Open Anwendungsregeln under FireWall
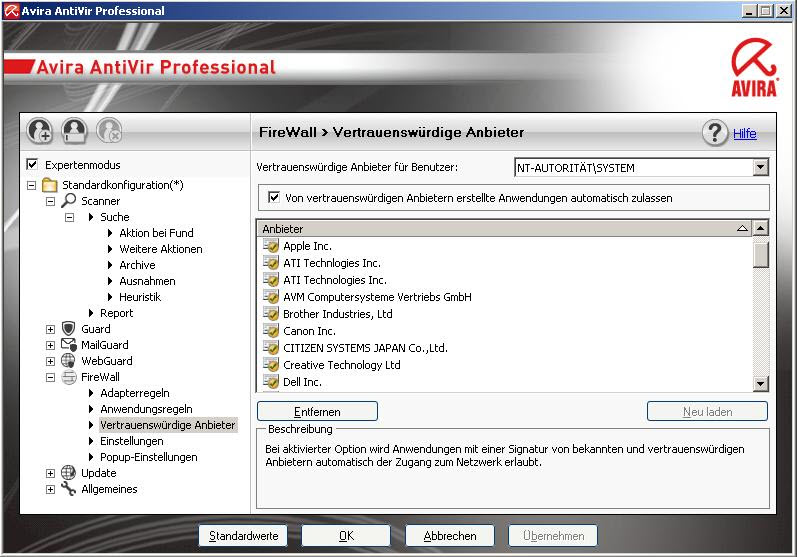This screenshot has height=557, width=797. (146, 409)
